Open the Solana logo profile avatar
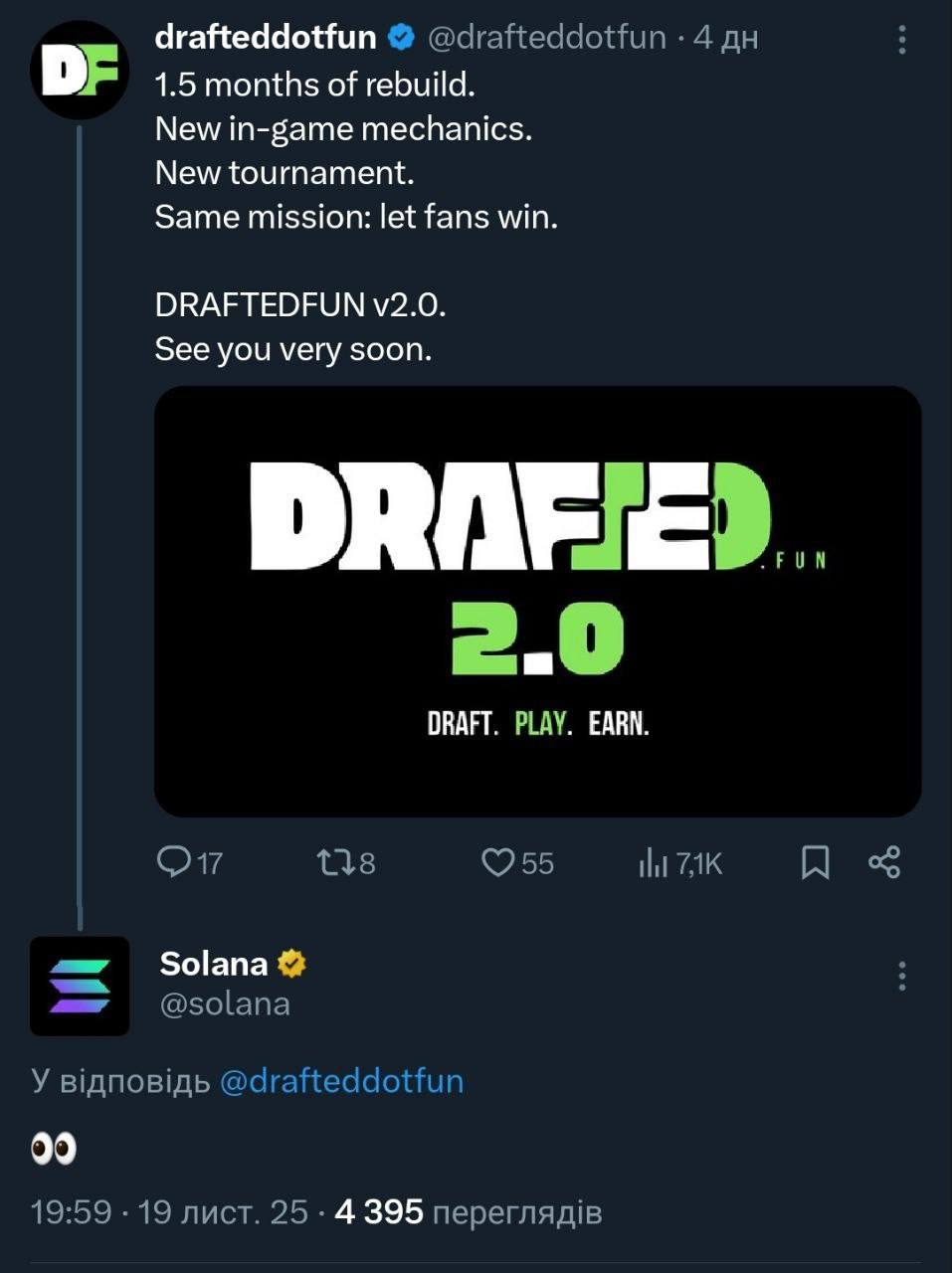This screenshot has width=952, height=1273. (x=80, y=986)
